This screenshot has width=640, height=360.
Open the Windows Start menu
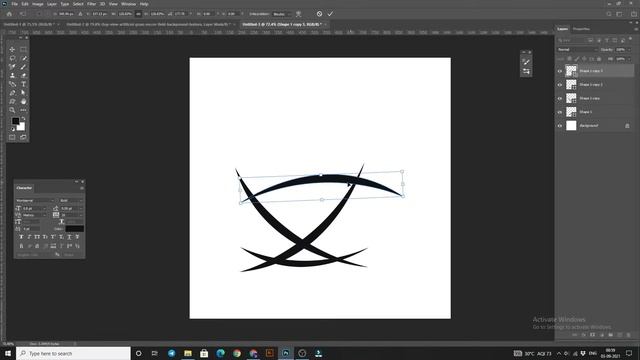click(x=8, y=353)
